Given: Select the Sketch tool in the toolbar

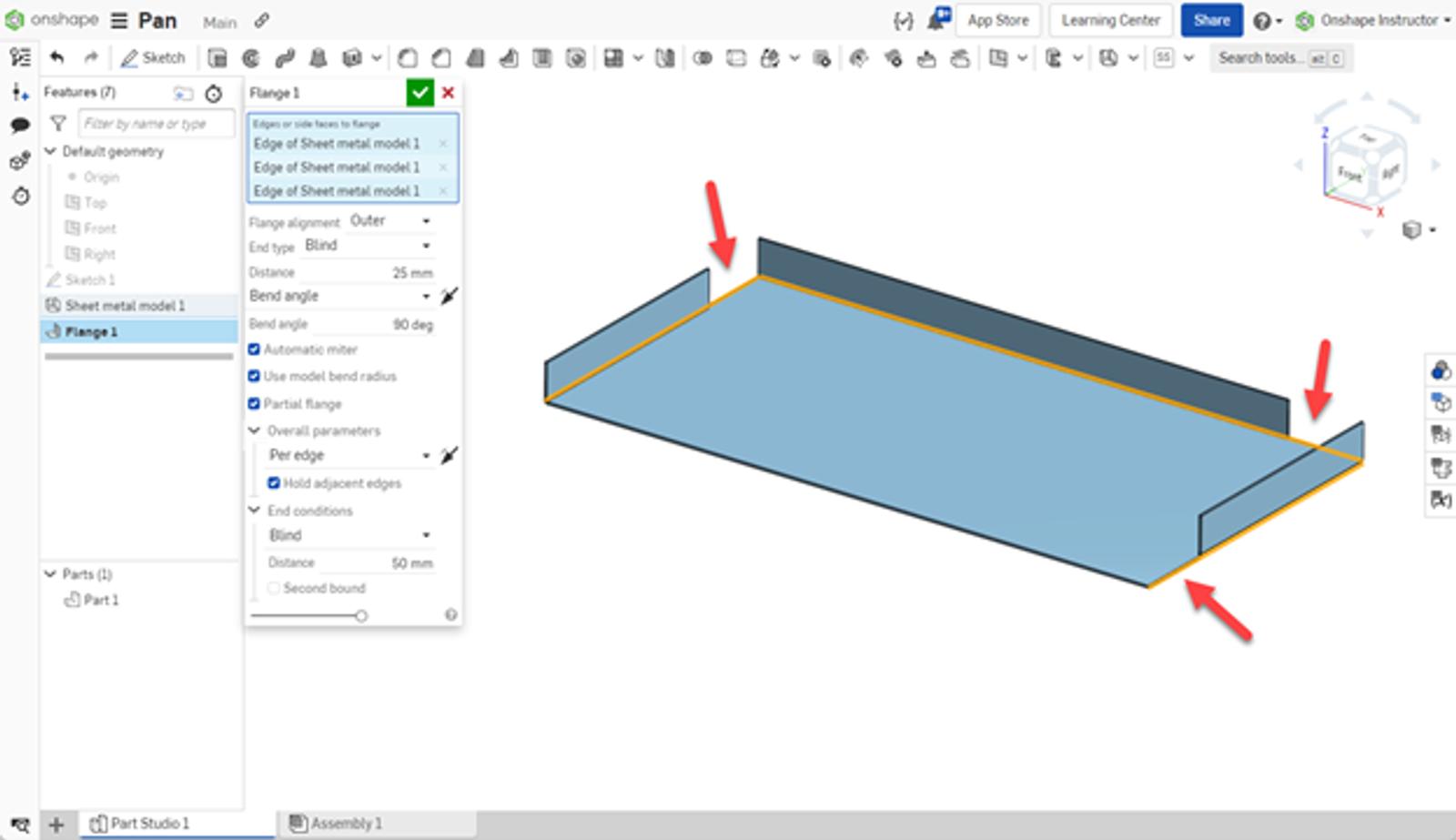Looking at the screenshot, I should [x=155, y=57].
